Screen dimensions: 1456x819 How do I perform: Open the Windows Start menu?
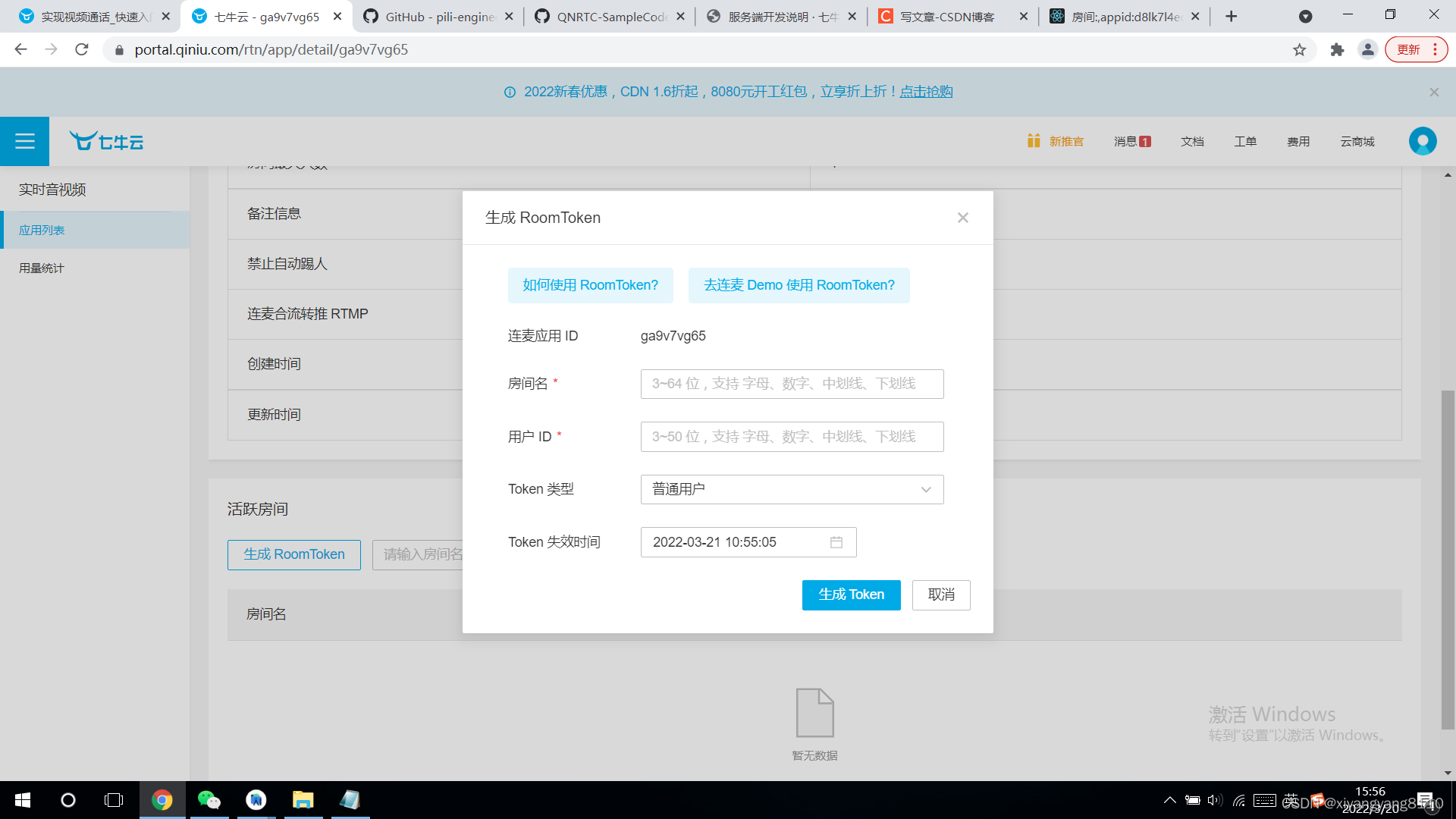pyautogui.click(x=23, y=800)
